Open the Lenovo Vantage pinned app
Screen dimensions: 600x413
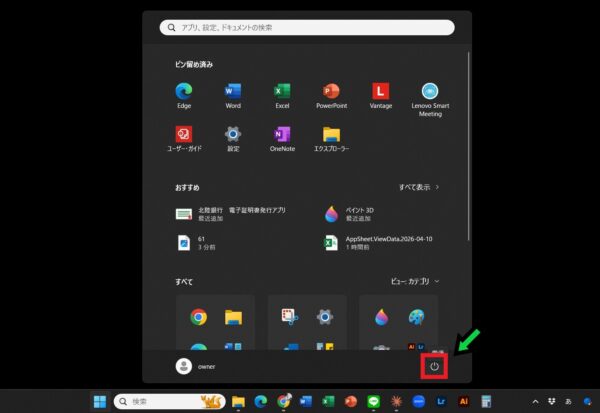(381, 96)
